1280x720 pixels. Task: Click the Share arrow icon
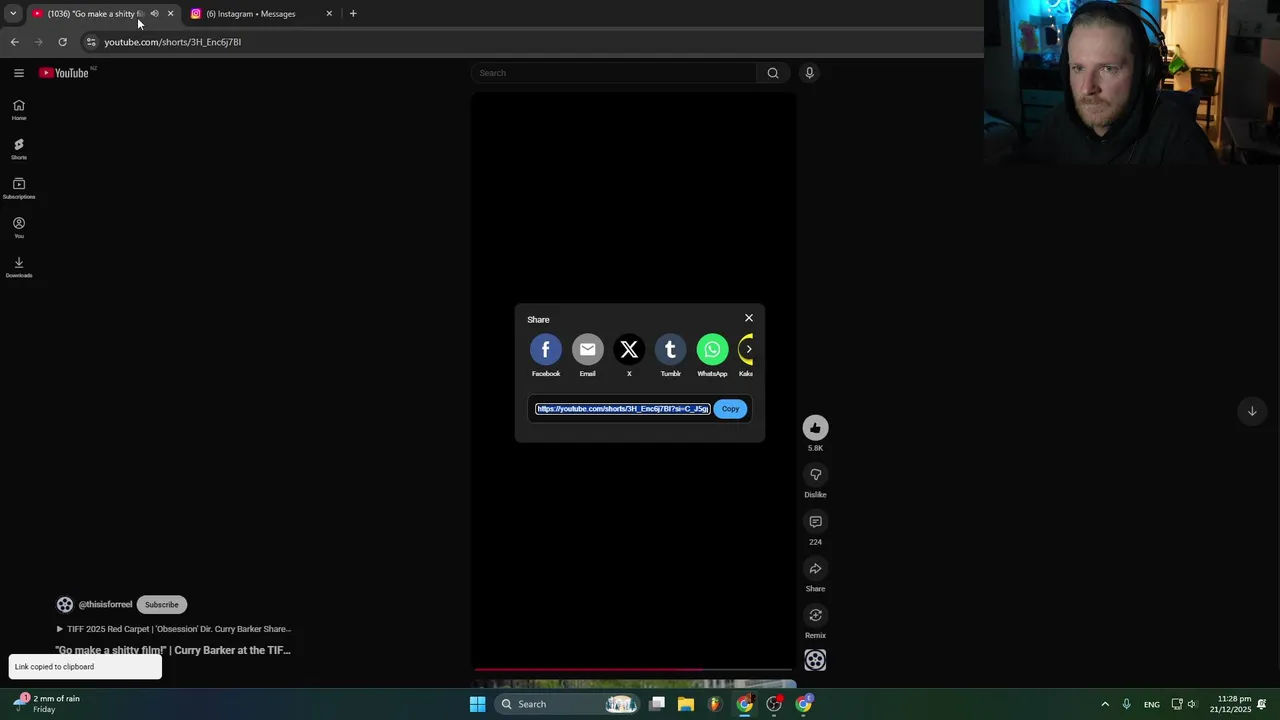815,569
